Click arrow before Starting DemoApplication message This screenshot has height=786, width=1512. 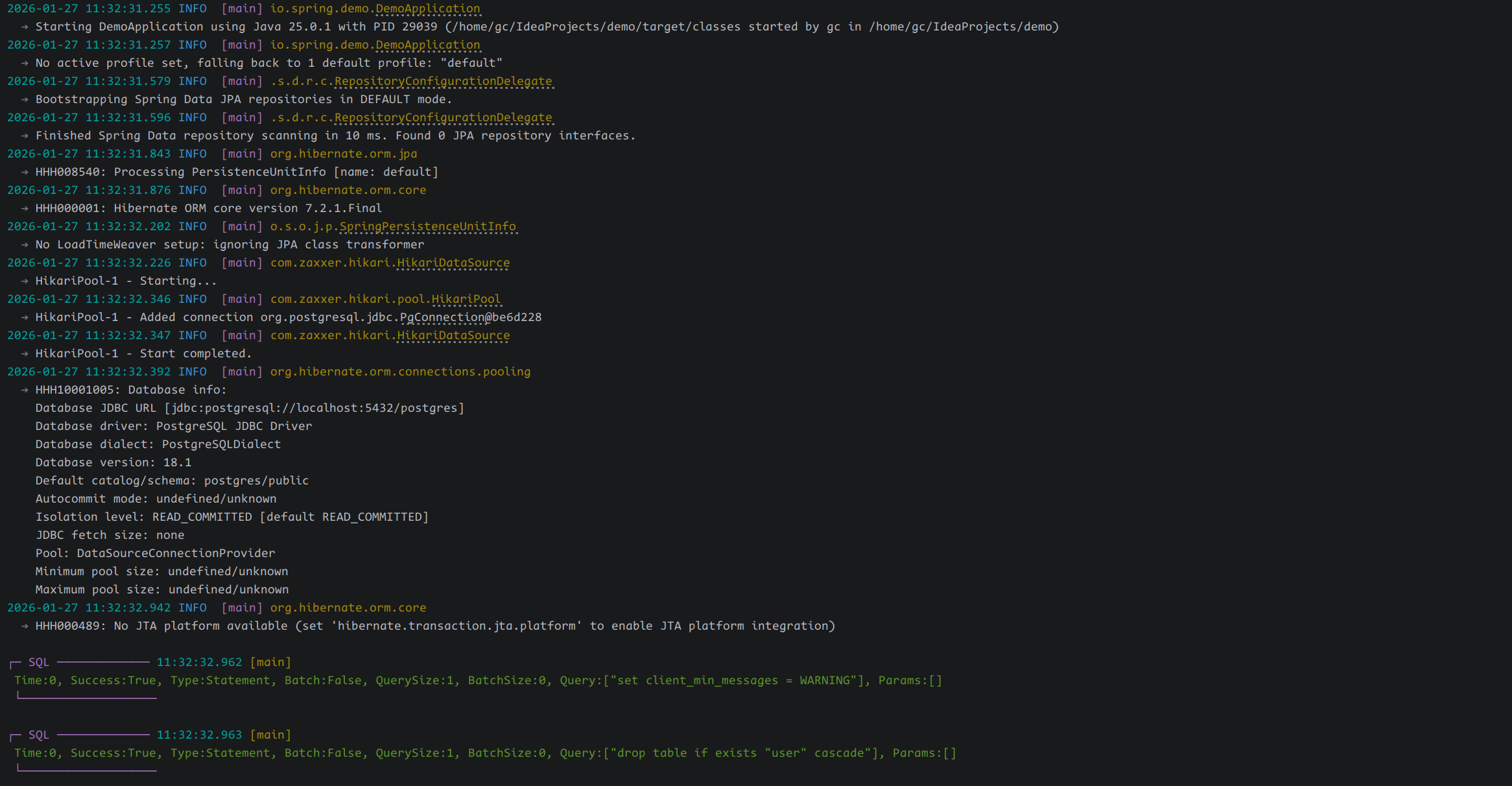click(x=25, y=27)
